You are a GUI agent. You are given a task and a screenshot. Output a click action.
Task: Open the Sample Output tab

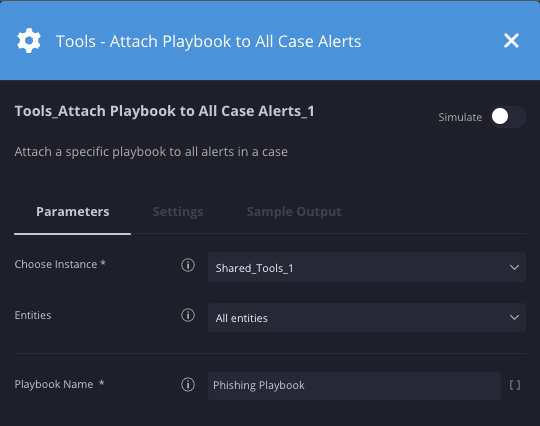point(294,212)
